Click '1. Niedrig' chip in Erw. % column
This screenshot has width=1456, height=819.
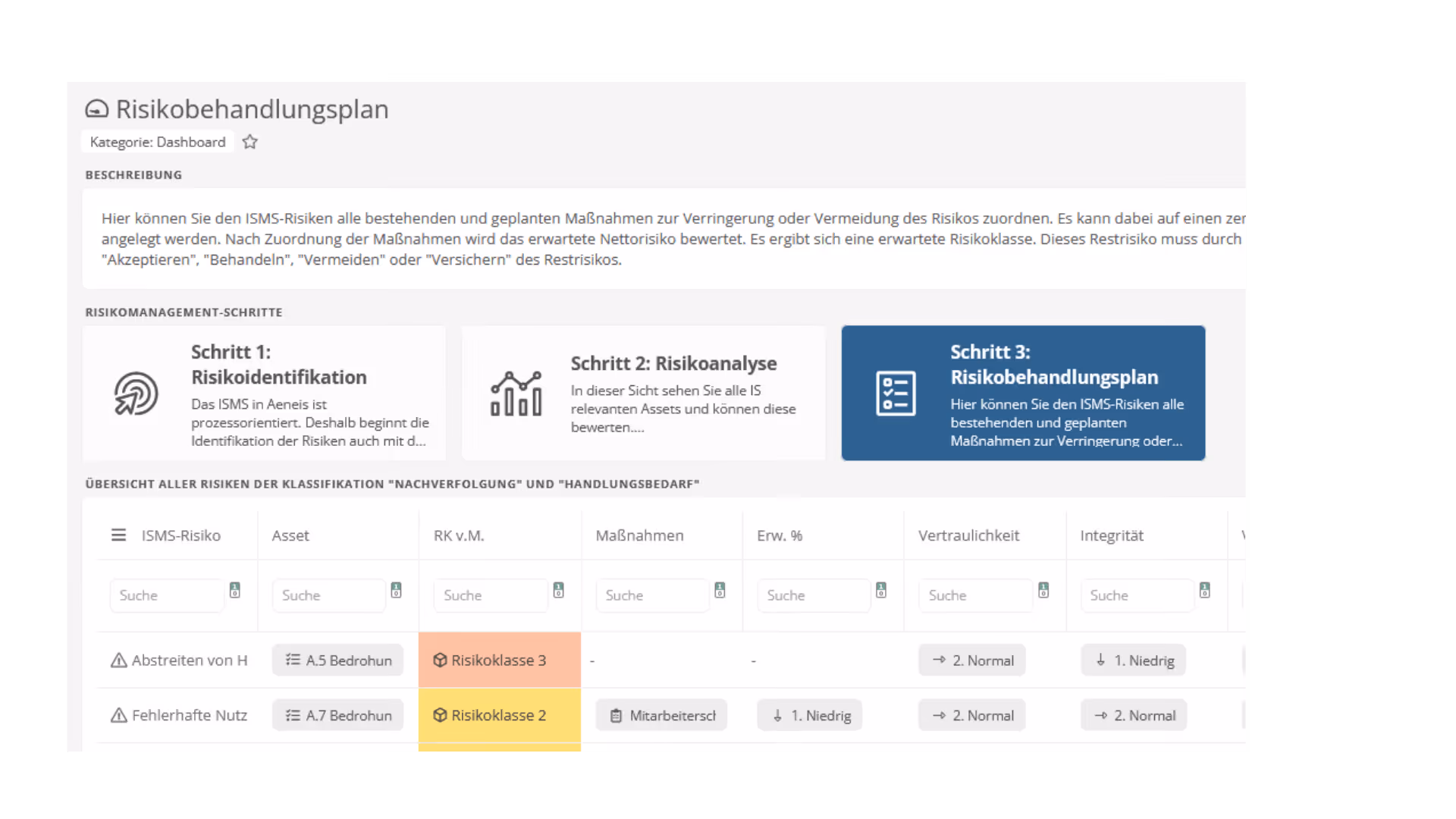810,715
